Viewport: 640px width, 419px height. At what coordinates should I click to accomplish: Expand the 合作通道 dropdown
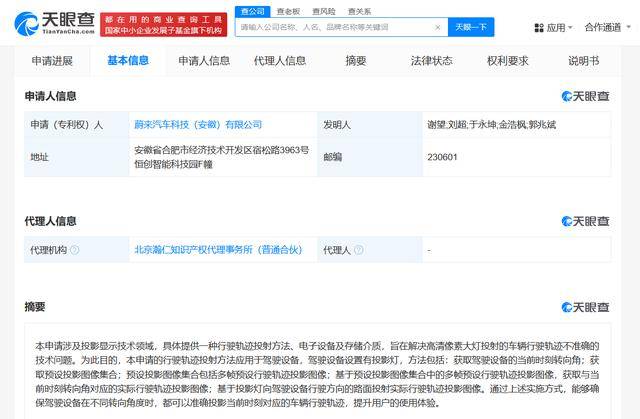[x=607, y=27]
